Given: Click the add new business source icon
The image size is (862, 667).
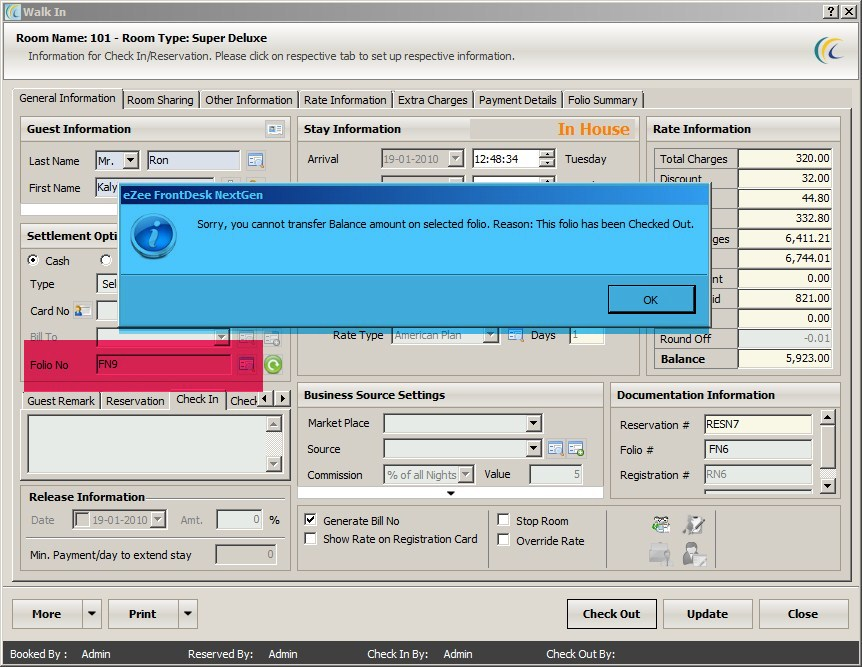Looking at the screenshot, I should coord(576,449).
